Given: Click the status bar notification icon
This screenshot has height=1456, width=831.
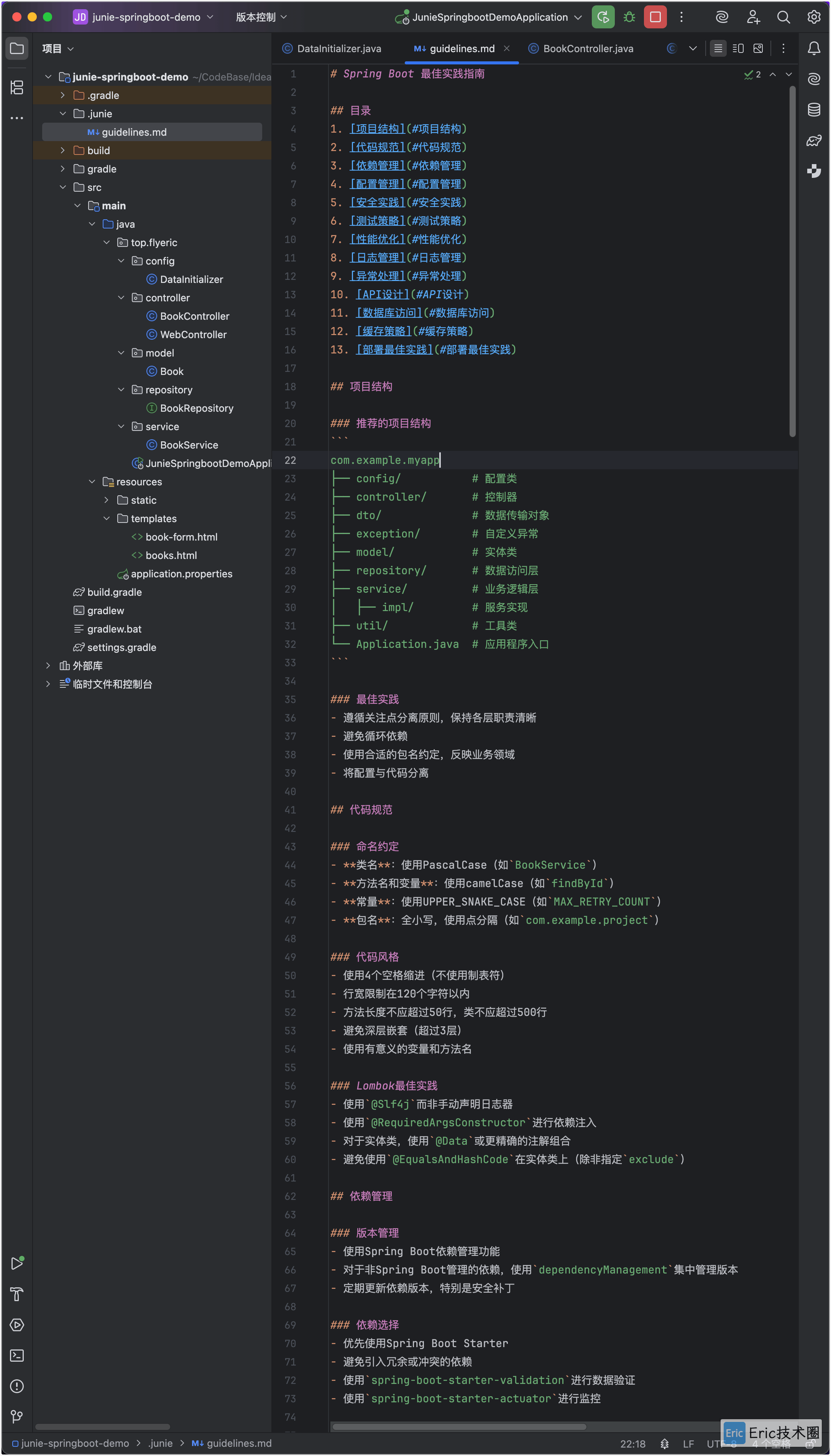Looking at the screenshot, I should pyautogui.click(x=664, y=1443).
